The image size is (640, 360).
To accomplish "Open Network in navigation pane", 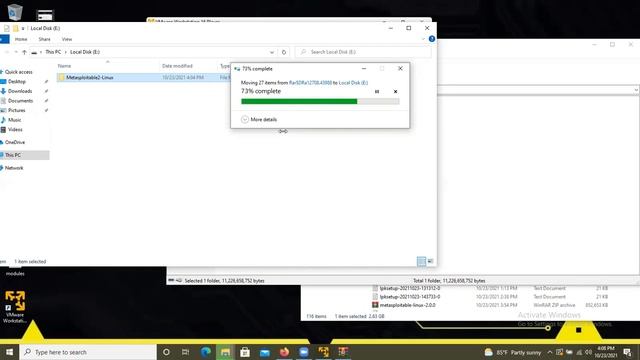I will coord(14,168).
